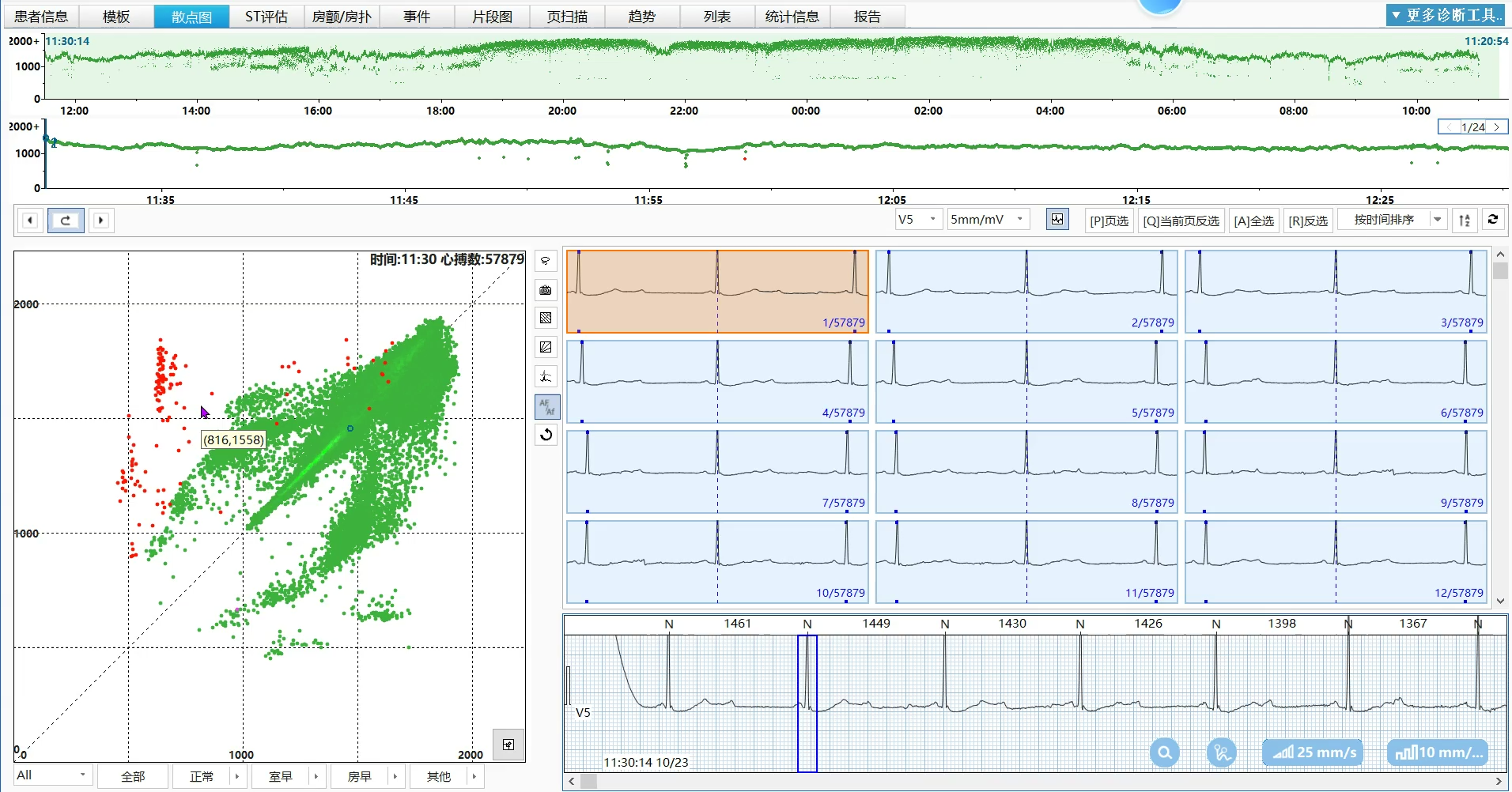Open the 5mm/mV gain dropdown
The height and width of the screenshot is (792, 1512).
(x=988, y=220)
